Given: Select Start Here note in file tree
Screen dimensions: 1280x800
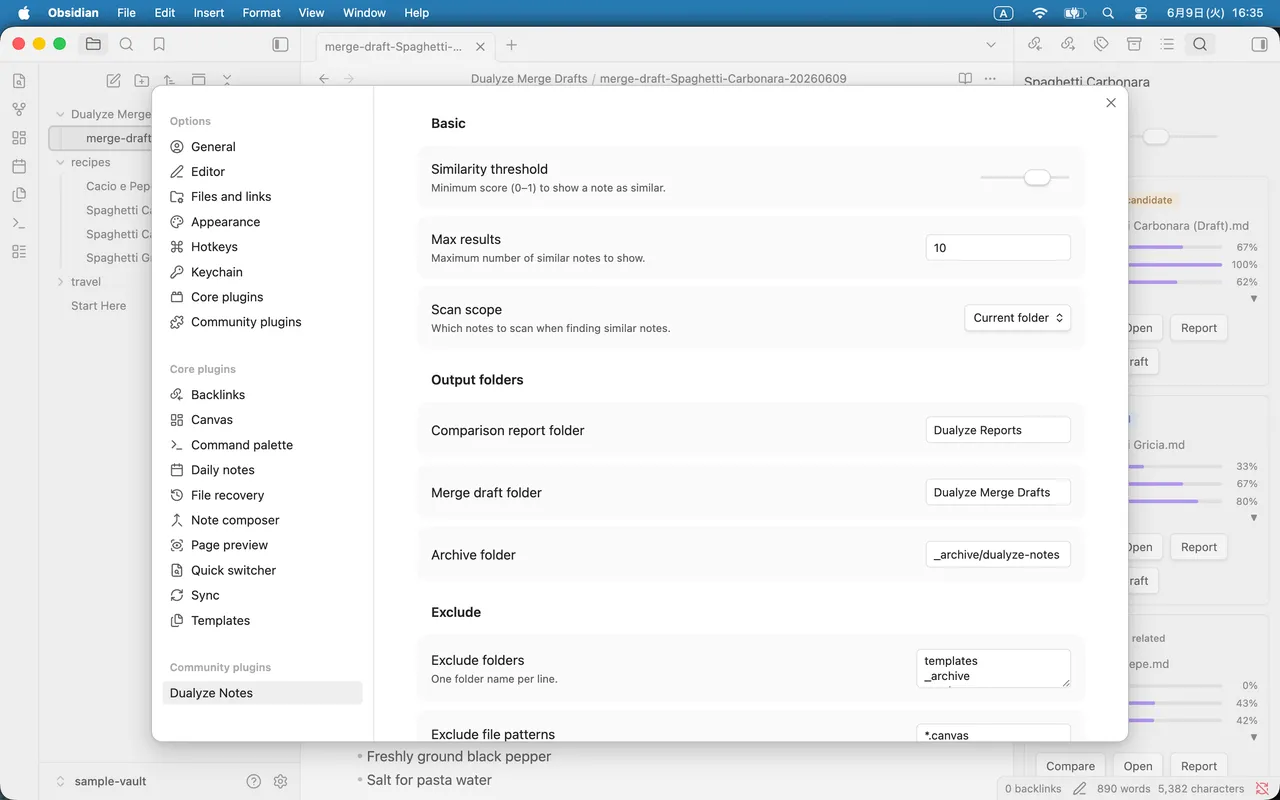Looking at the screenshot, I should [98, 306].
